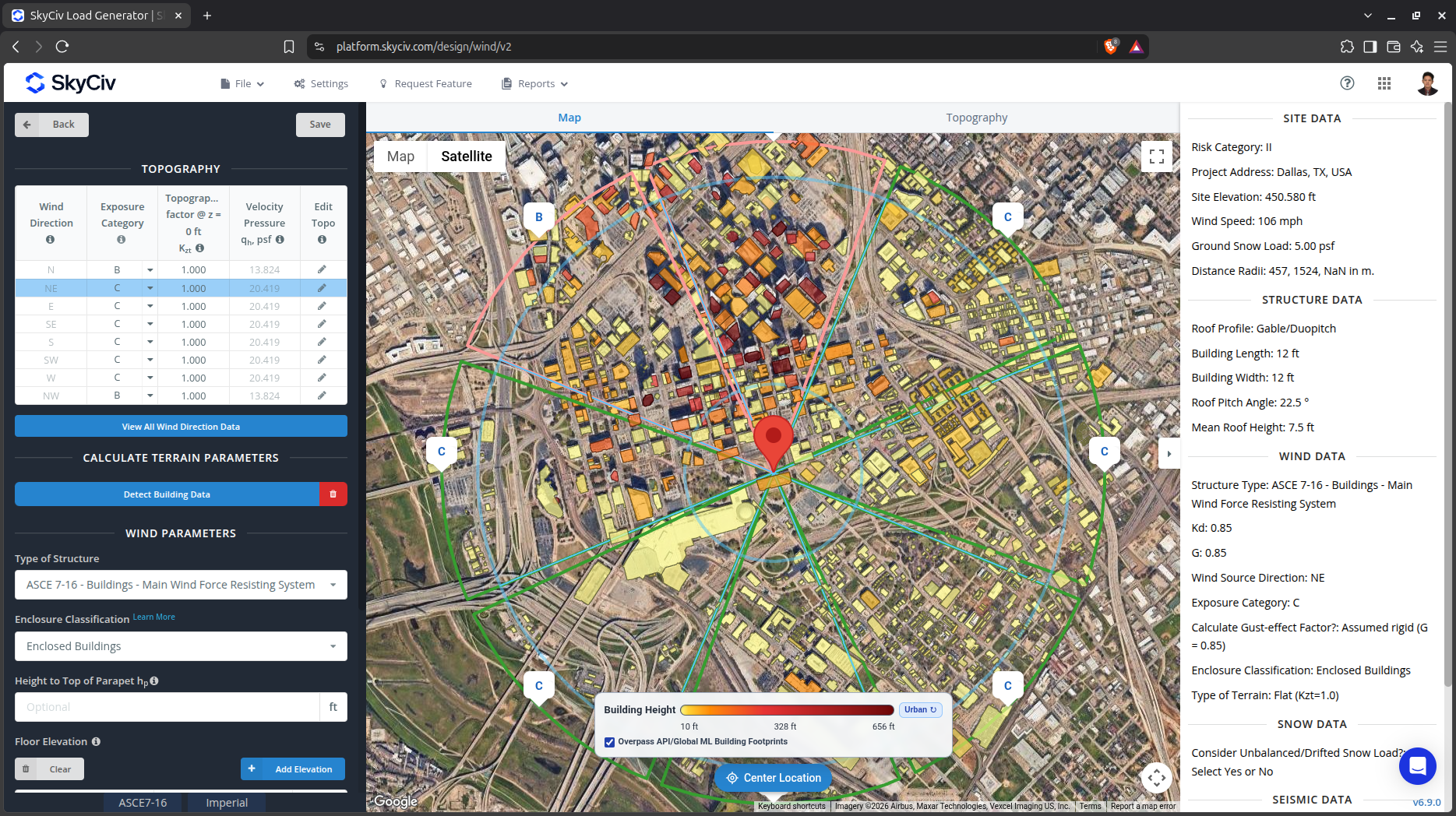Switch to the Topography tab
1456x816 pixels.
tap(976, 118)
